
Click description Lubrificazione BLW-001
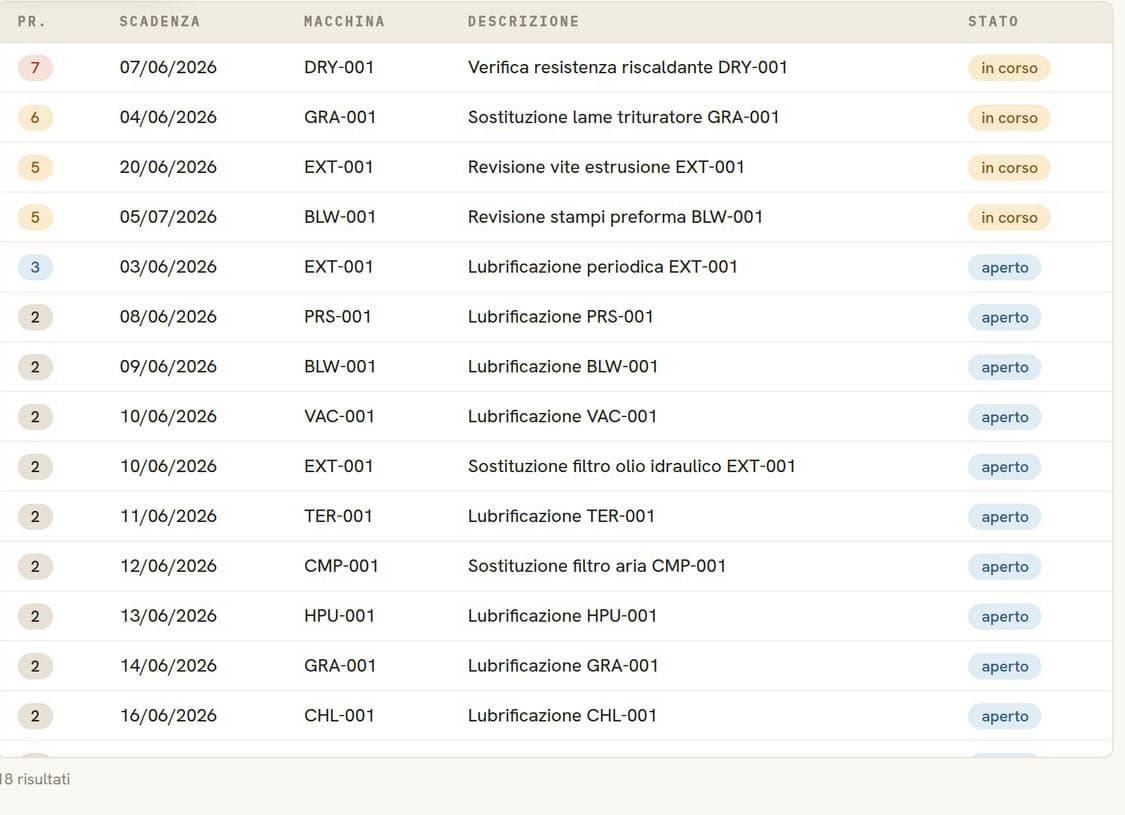pyautogui.click(x=562, y=367)
